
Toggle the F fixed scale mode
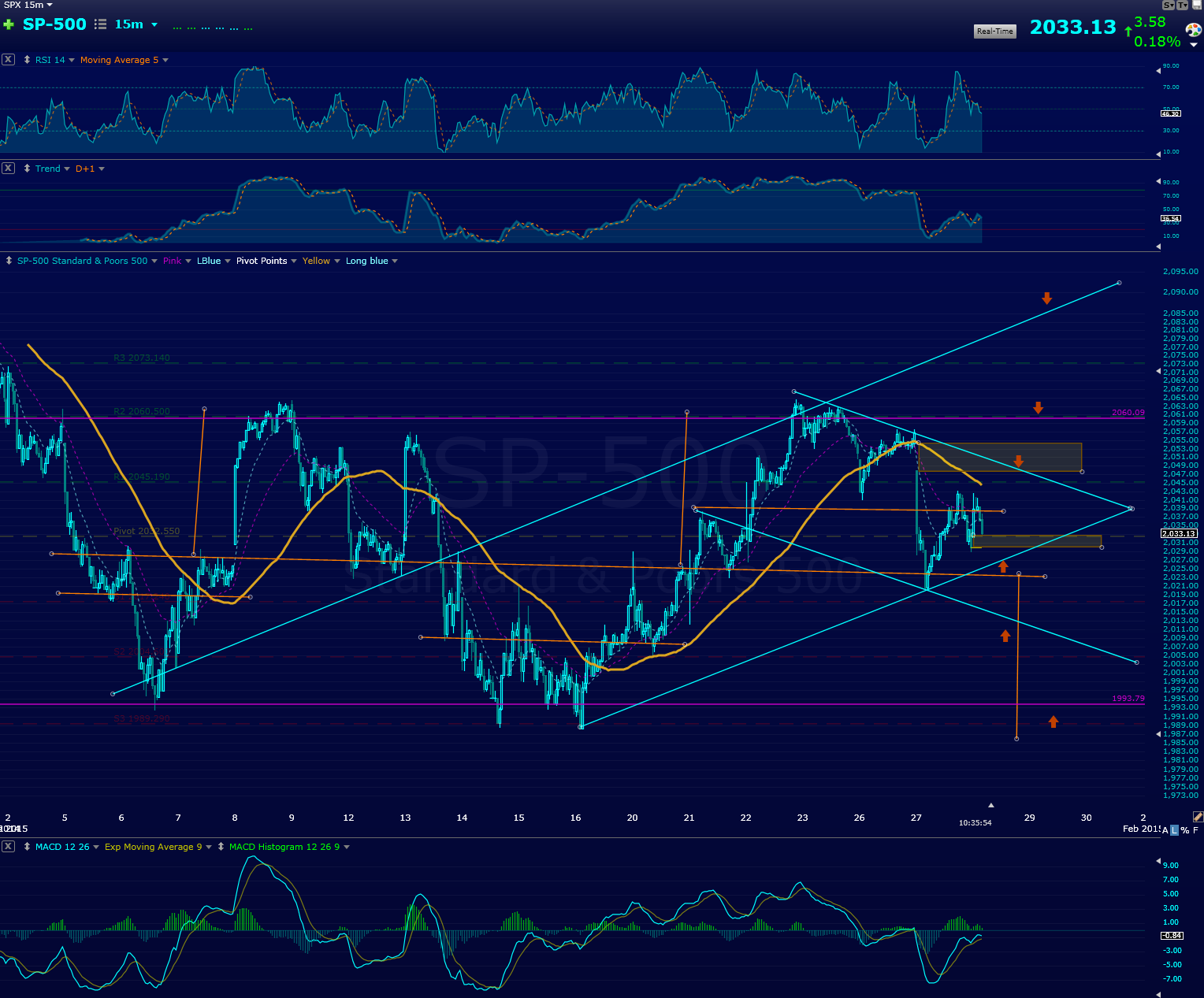tap(1195, 830)
